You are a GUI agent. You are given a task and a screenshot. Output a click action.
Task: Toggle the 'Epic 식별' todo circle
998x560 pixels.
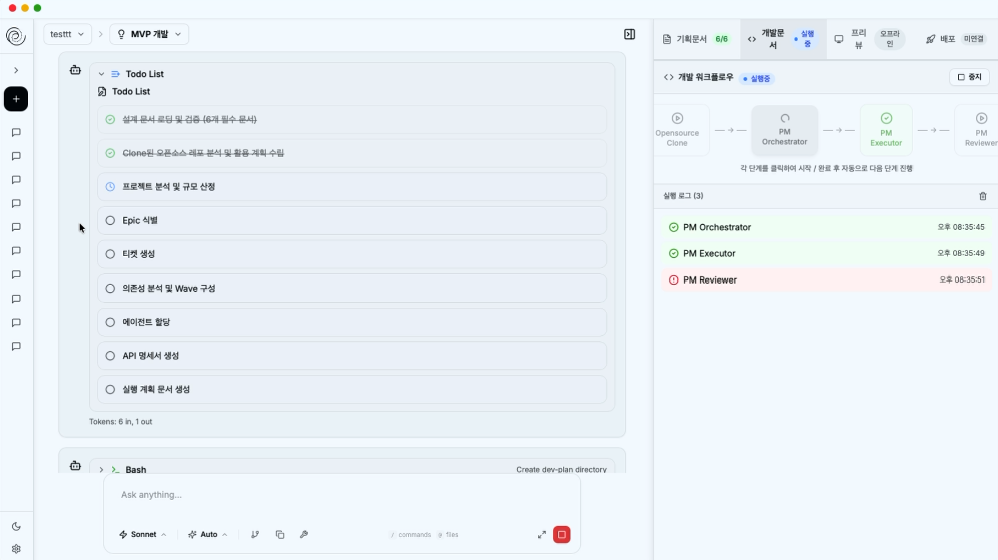pos(110,220)
